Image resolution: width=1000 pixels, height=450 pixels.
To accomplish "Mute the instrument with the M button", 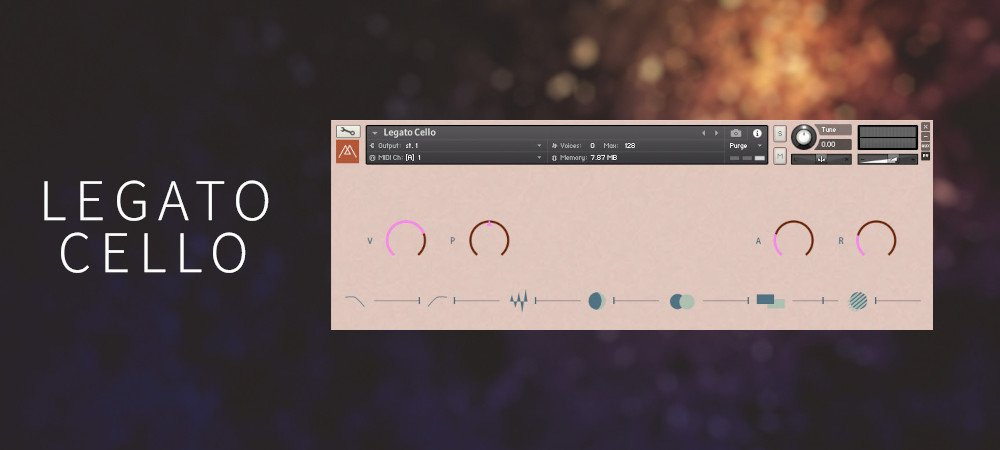I will 780,156.
